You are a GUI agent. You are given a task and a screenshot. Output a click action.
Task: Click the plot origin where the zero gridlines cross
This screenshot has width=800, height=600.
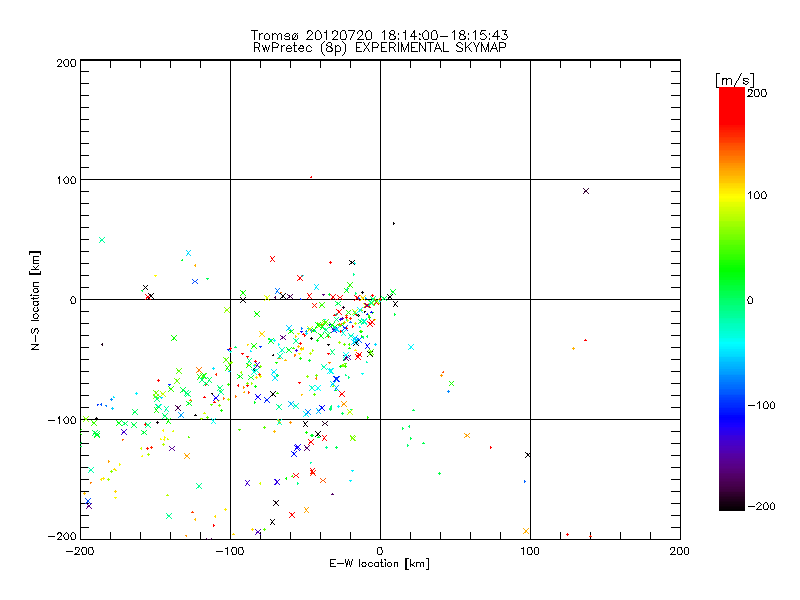tap(380, 299)
